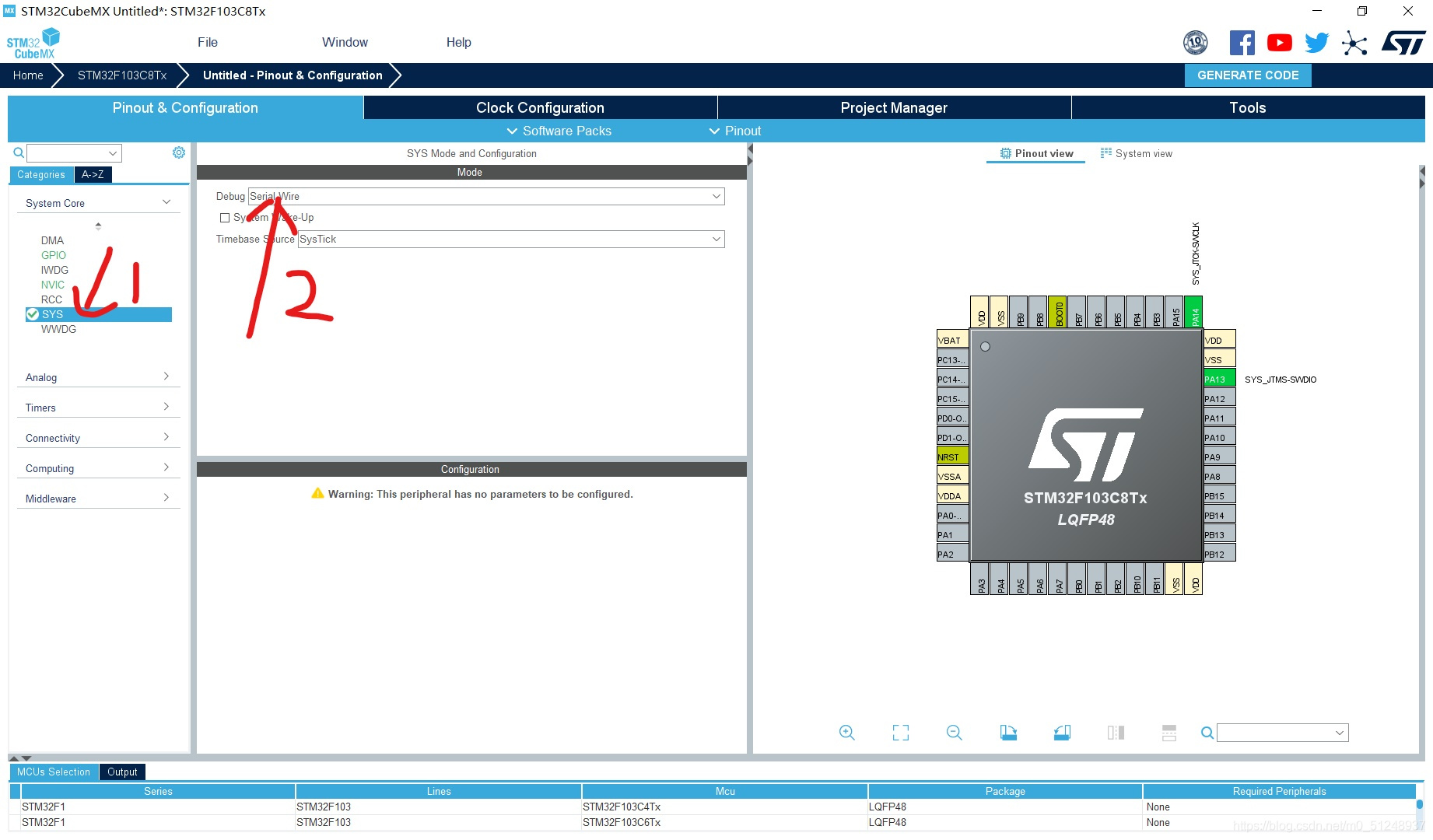Image resolution: width=1433 pixels, height=840 pixels.
Task: Click the ST logo icon
Action: pyautogui.click(x=1403, y=43)
